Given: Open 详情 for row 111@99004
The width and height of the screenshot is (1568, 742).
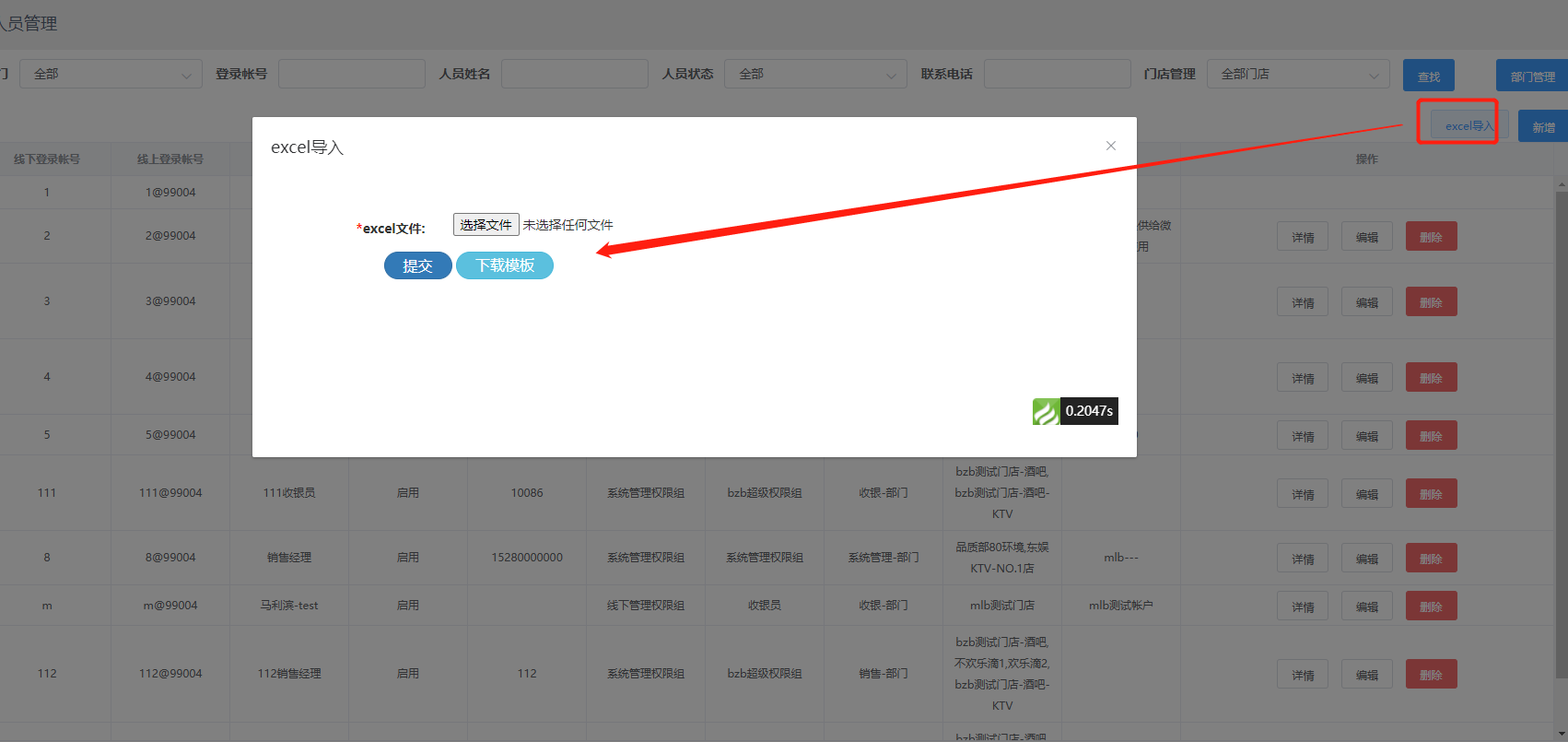Looking at the screenshot, I should [1303, 494].
